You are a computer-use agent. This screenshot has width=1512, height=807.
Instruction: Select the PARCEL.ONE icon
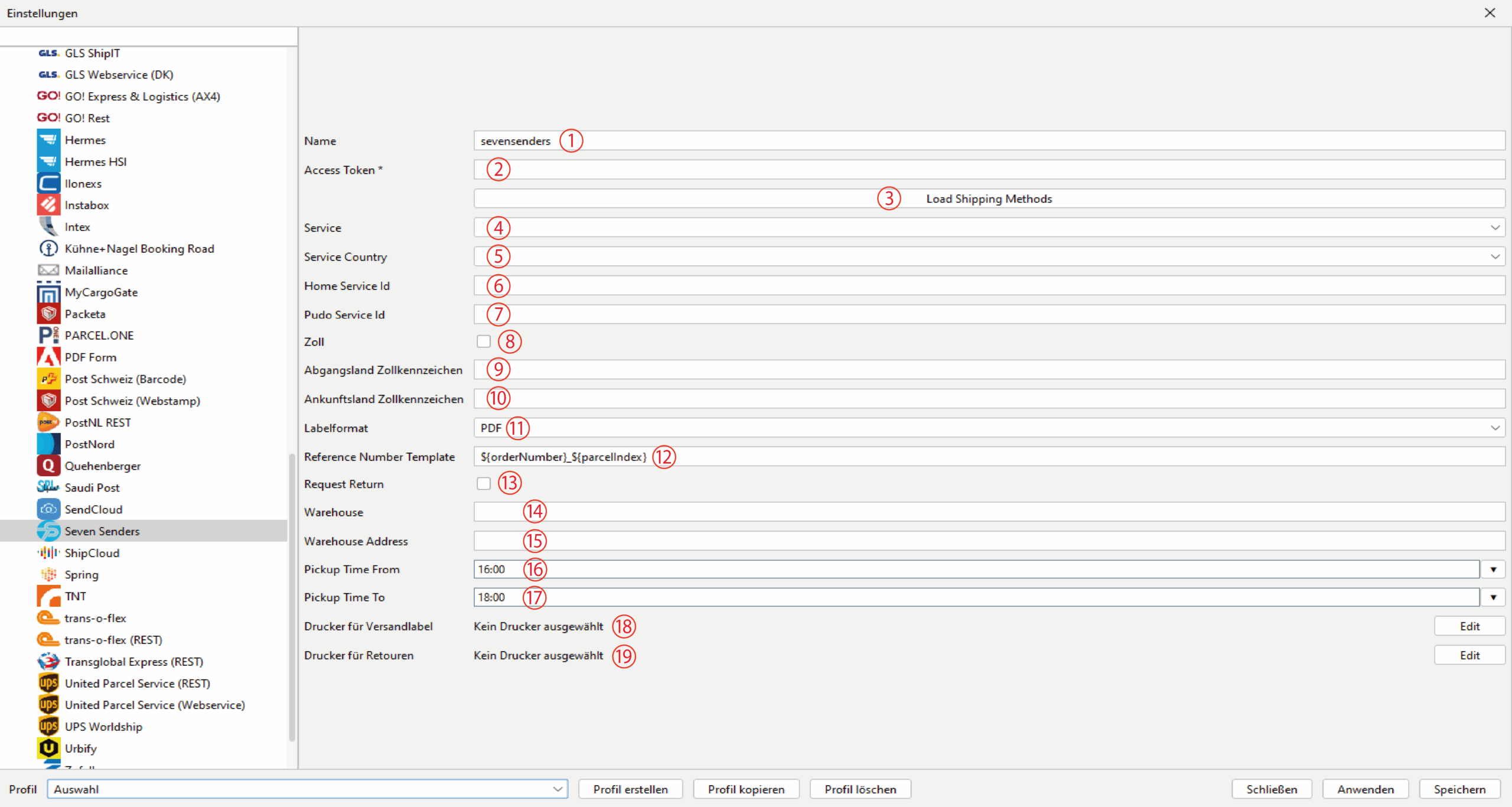(48, 336)
